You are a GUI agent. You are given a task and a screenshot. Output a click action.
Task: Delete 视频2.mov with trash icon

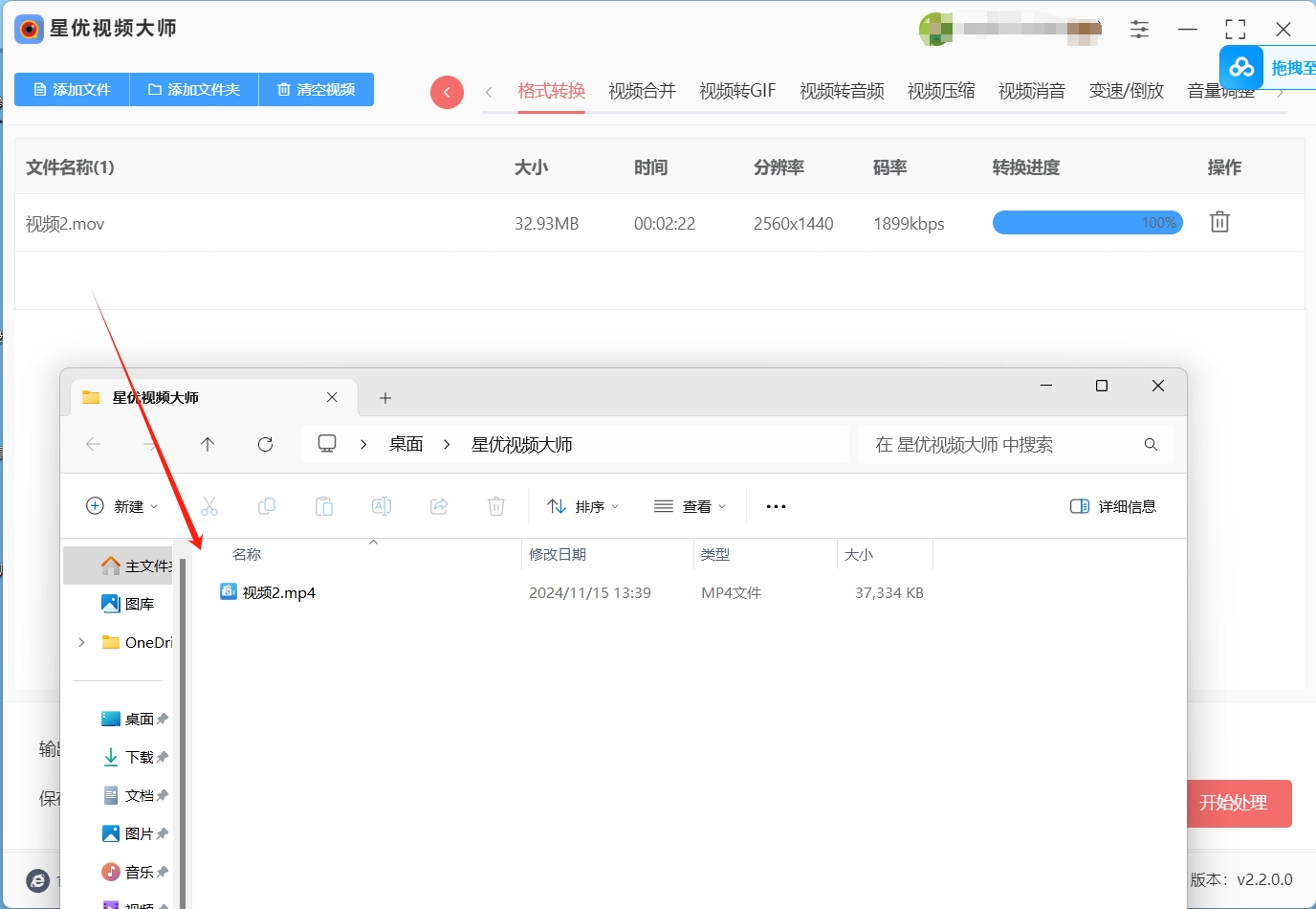pos(1219,222)
